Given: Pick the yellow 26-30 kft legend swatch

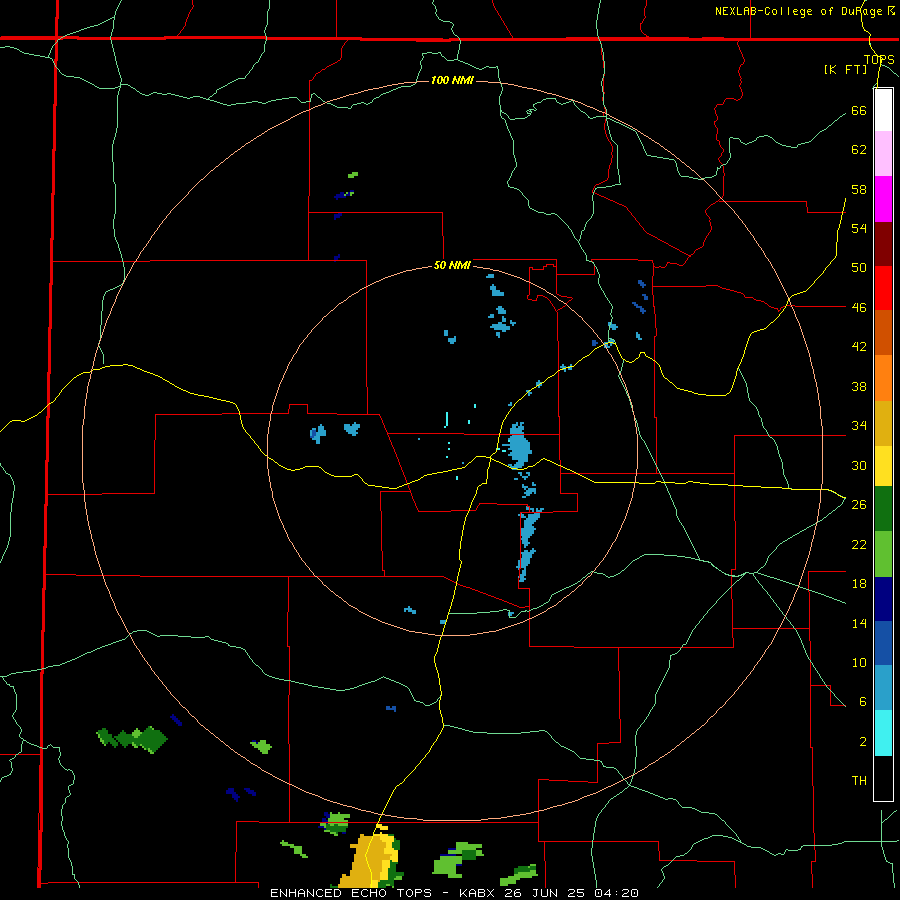Looking at the screenshot, I should tap(883, 466).
